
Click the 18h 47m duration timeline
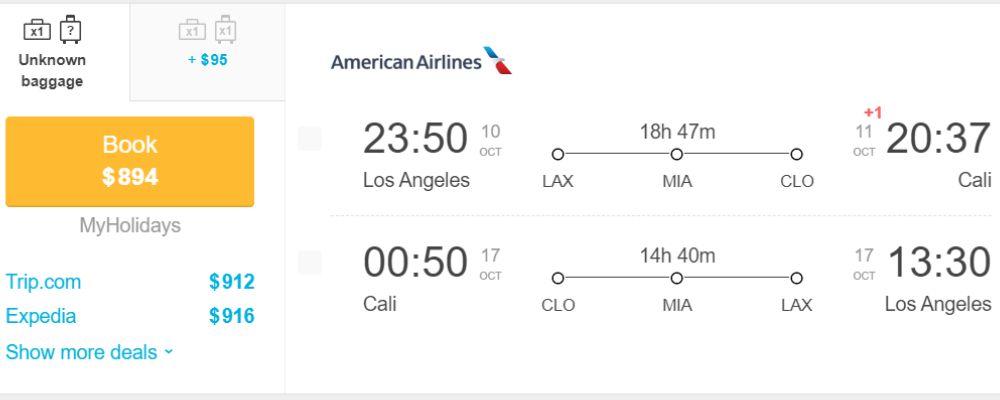pyautogui.click(x=677, y=154)
